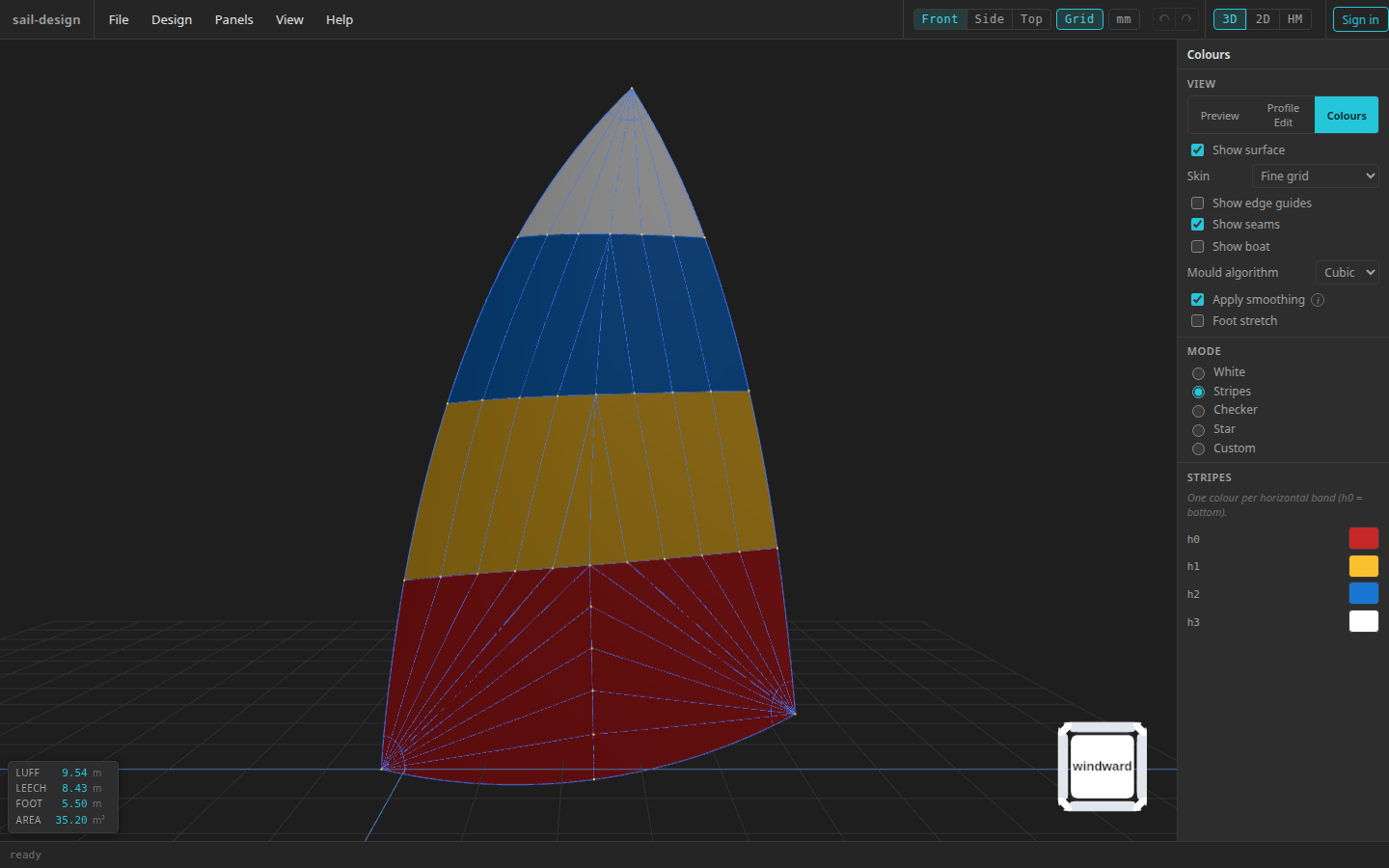Choose the Checker mode radio
Viewport: 1389px width, 868px height.
(1198, 411)
